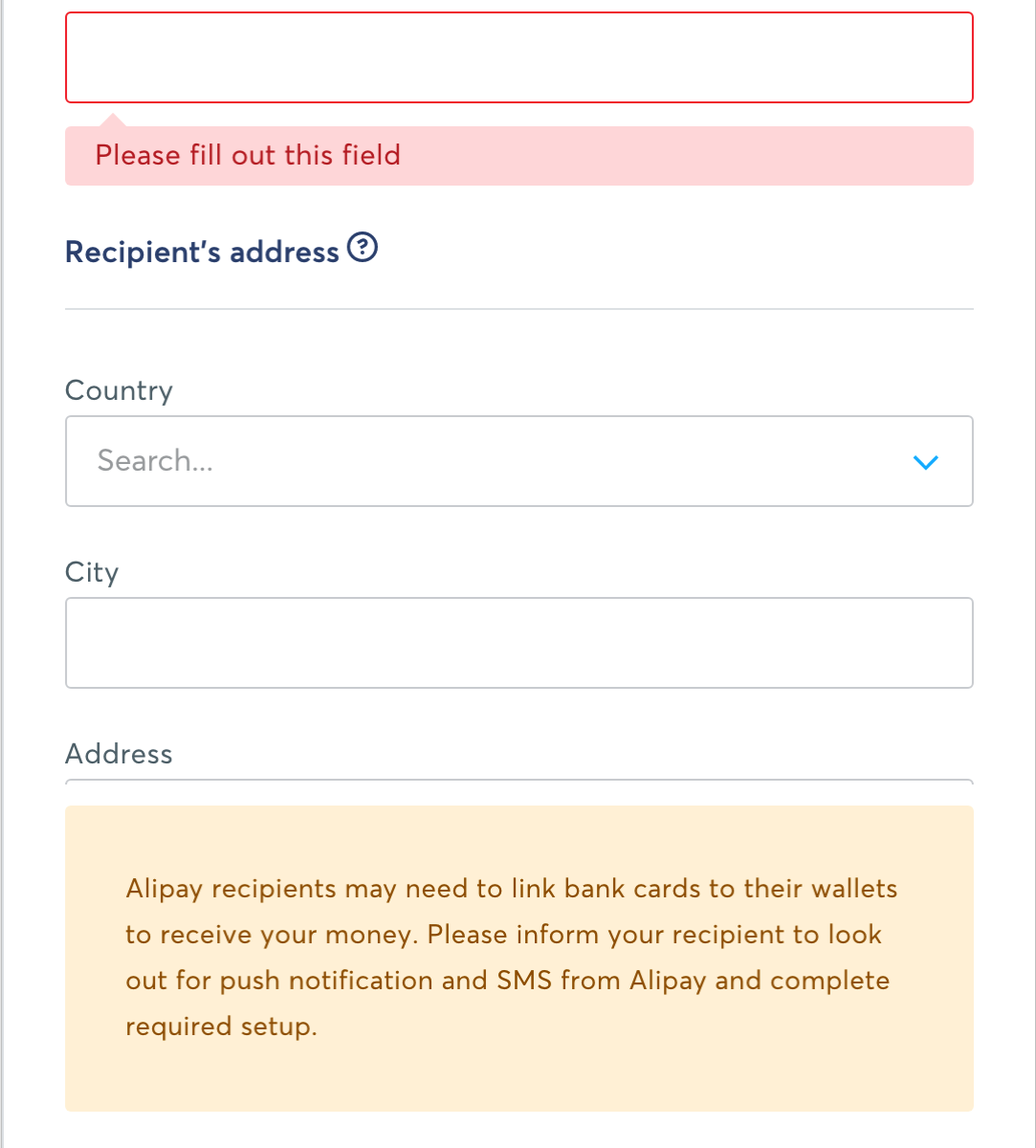Click the first line of the Alipay notice
Image resolution: width=1036 pixels, height=1148 pixels.
tap(511, 889)
